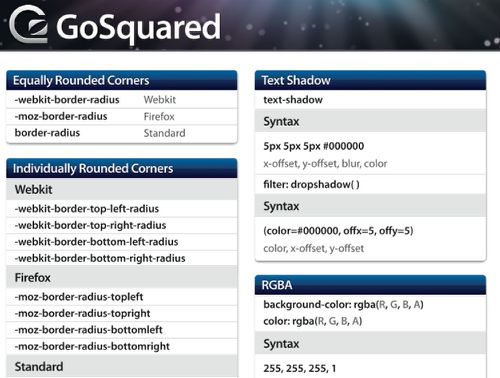Click the x-offset, y-offset, blur, color description

(325, 164)
